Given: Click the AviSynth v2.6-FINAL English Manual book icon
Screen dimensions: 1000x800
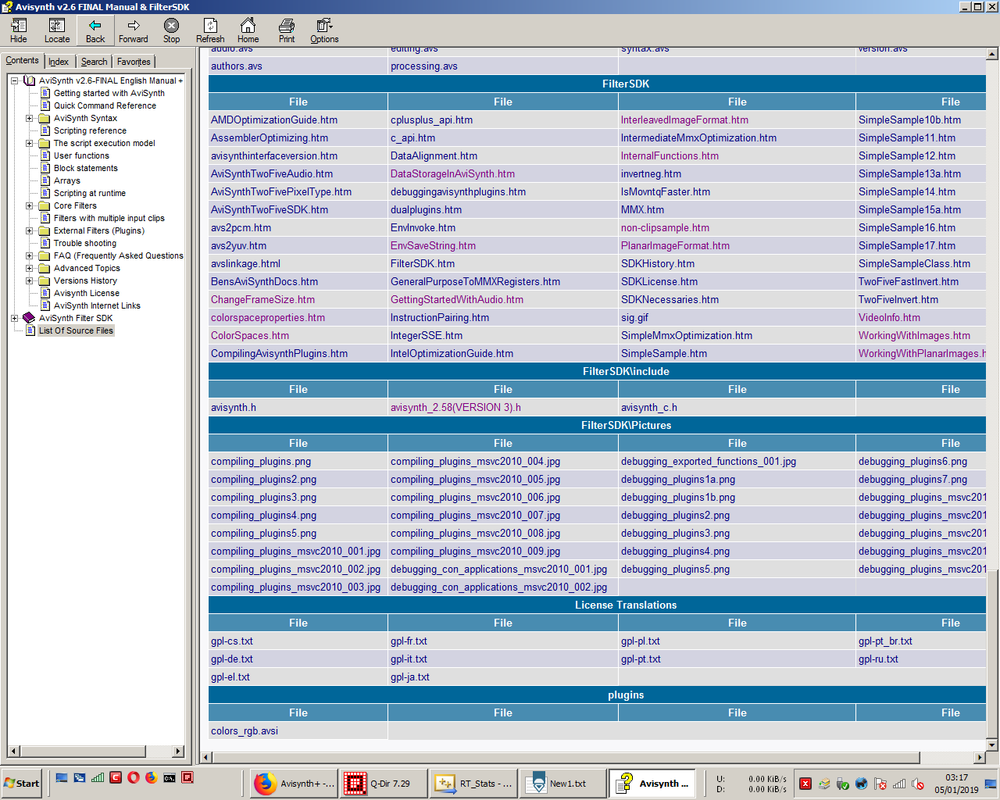Looking at the screenshot, I should [29, 80].
